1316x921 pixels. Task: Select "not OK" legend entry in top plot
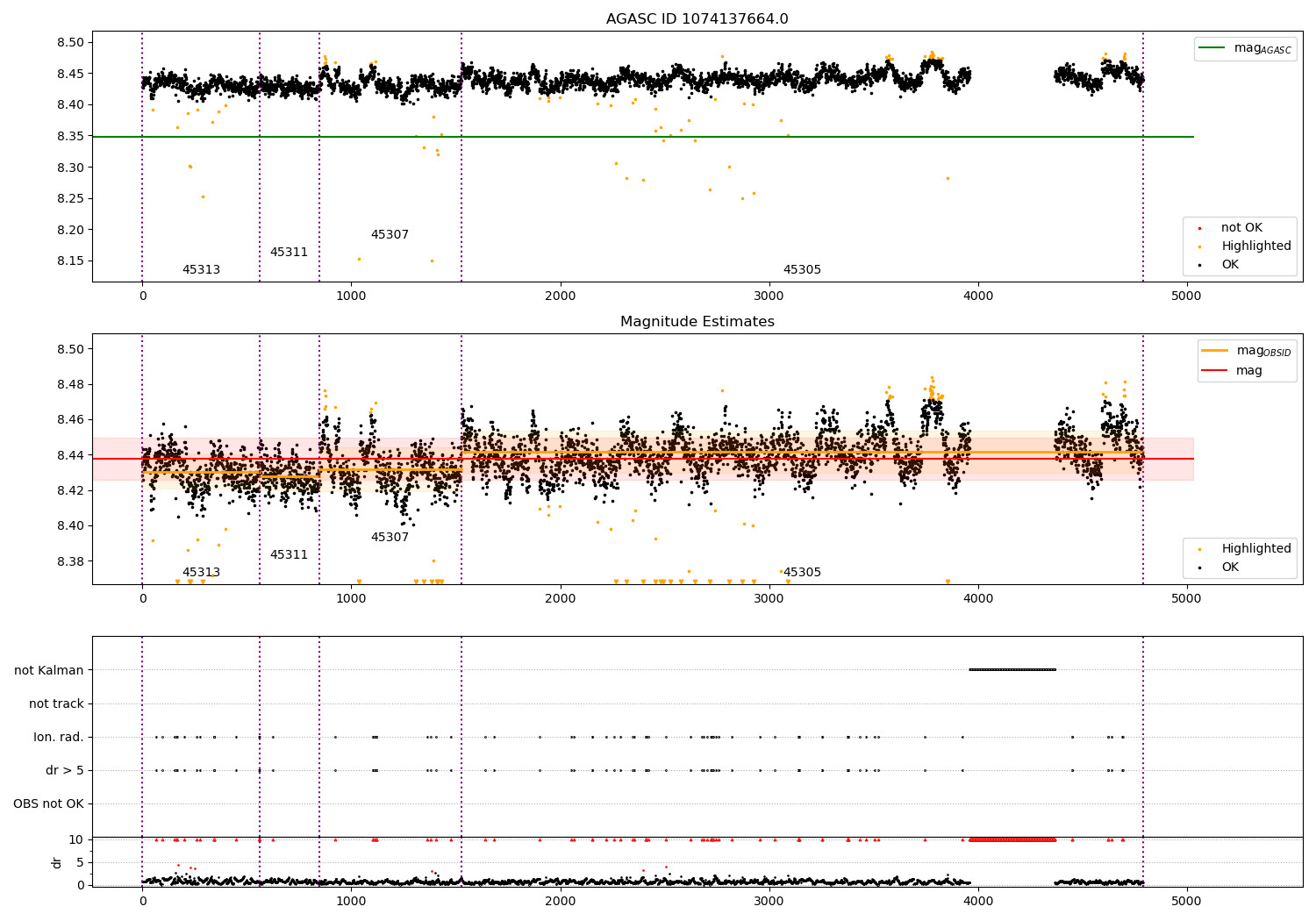pyautogui.click(x=1241, y=228)
